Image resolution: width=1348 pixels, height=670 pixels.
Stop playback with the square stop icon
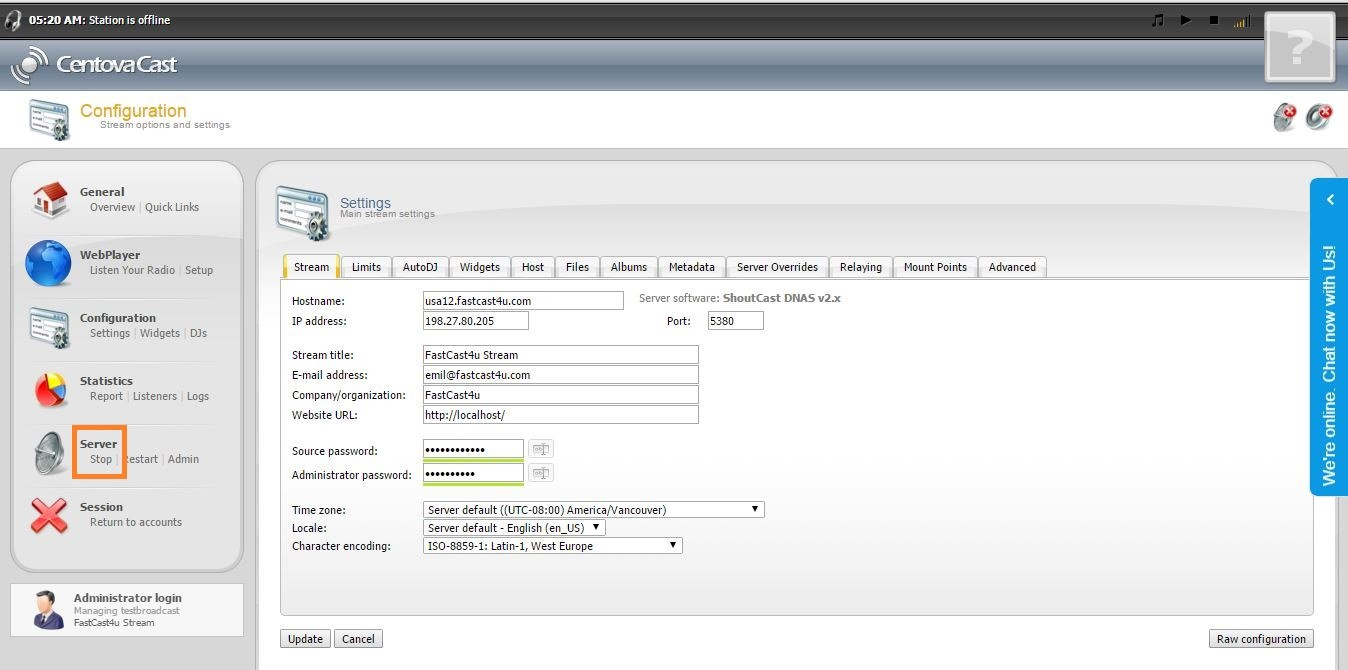[x=1214, y=20]
